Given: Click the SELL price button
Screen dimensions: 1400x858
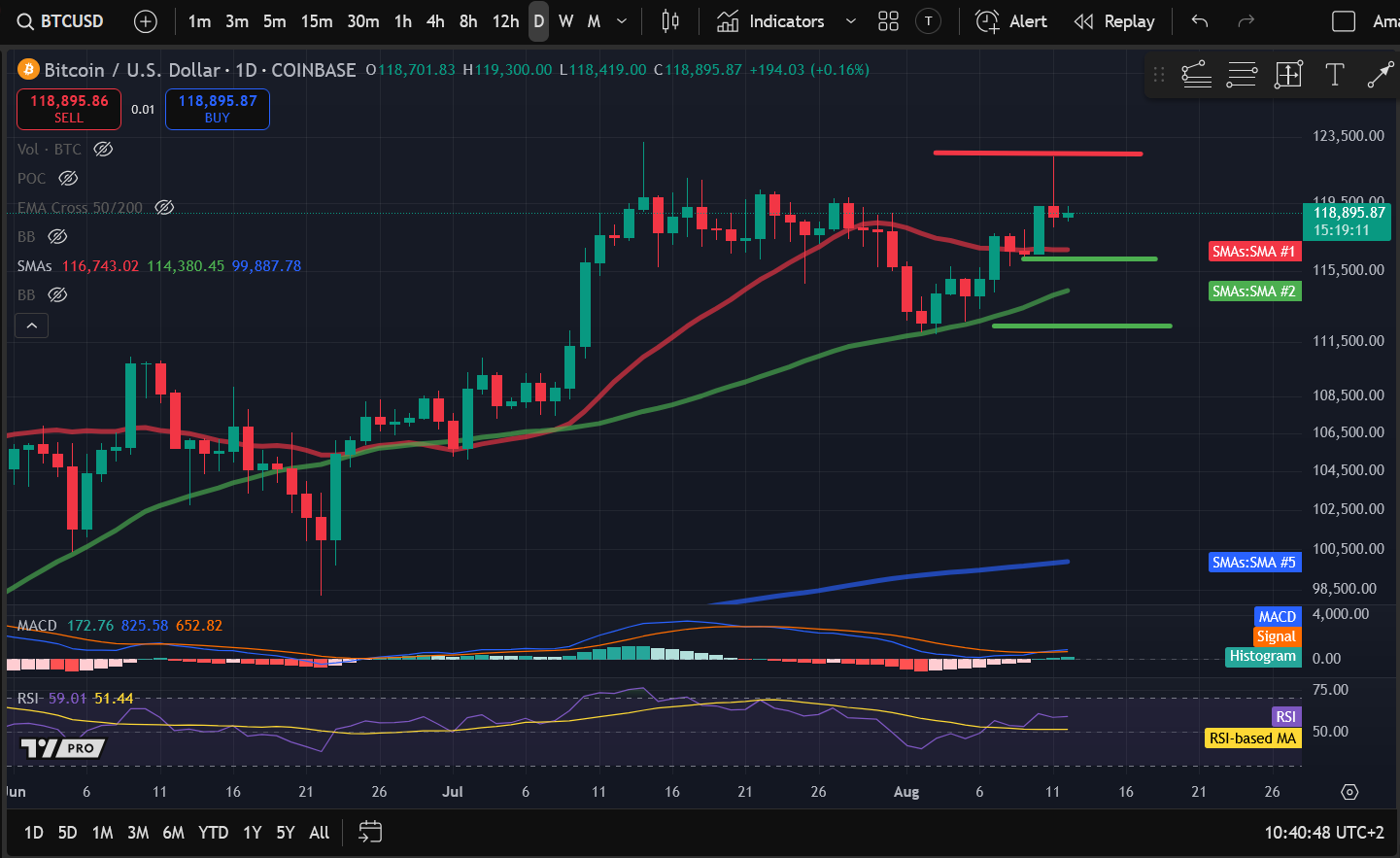Looking at the screenshot, I should tap(69, 109).
